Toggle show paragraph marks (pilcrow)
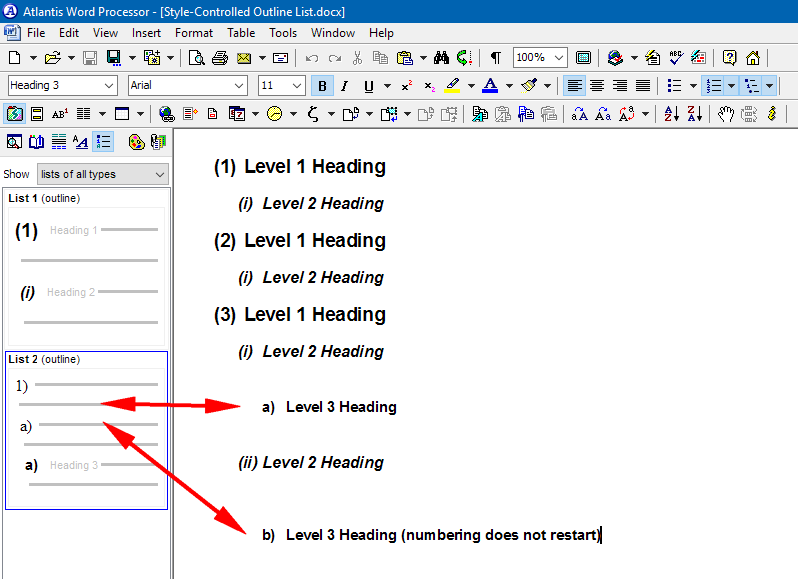 (495, 58)
